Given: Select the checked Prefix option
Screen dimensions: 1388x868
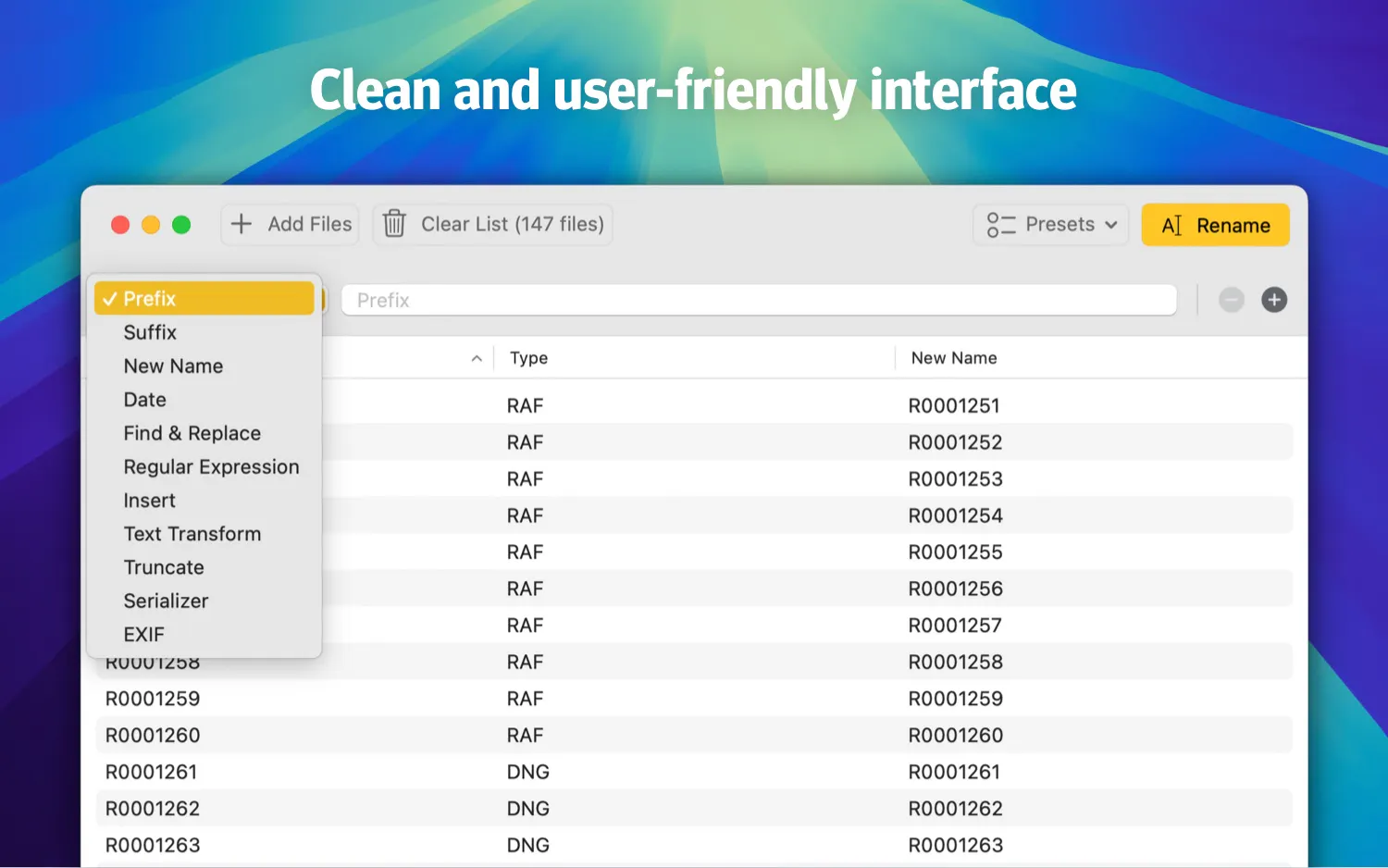Looking at the screenshot, I should click(204, 298).
